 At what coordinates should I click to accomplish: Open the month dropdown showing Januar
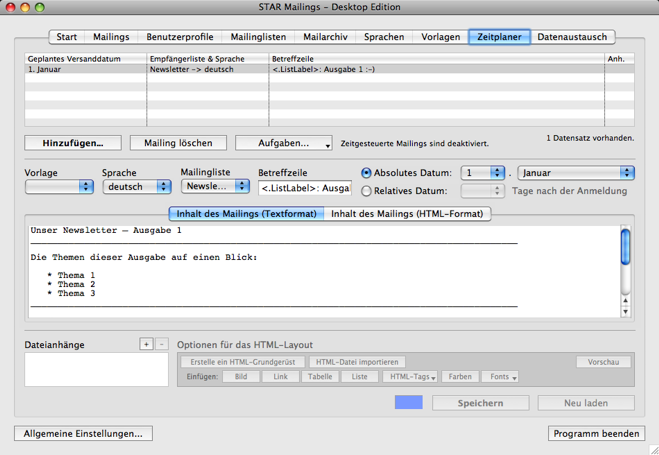point(576,173)
